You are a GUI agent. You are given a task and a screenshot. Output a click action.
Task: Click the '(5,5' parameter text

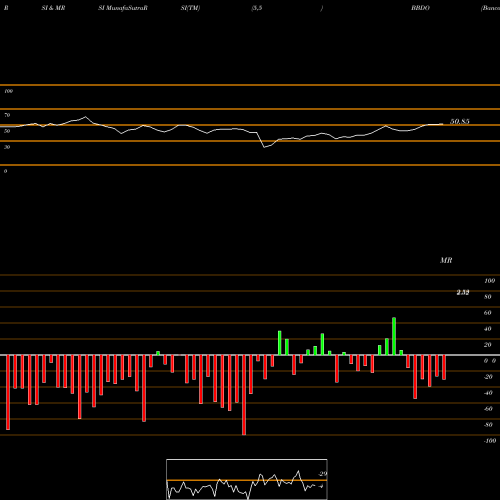(x=257, y=8)
